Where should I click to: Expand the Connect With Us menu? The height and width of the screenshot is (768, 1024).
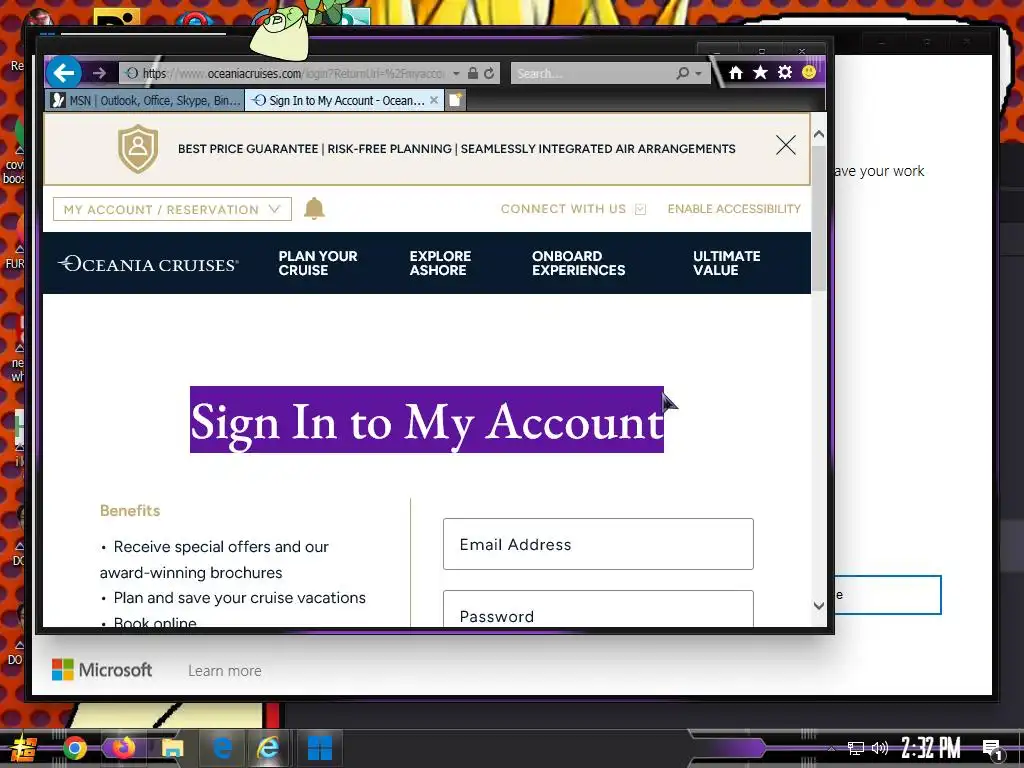click(573, 209)
